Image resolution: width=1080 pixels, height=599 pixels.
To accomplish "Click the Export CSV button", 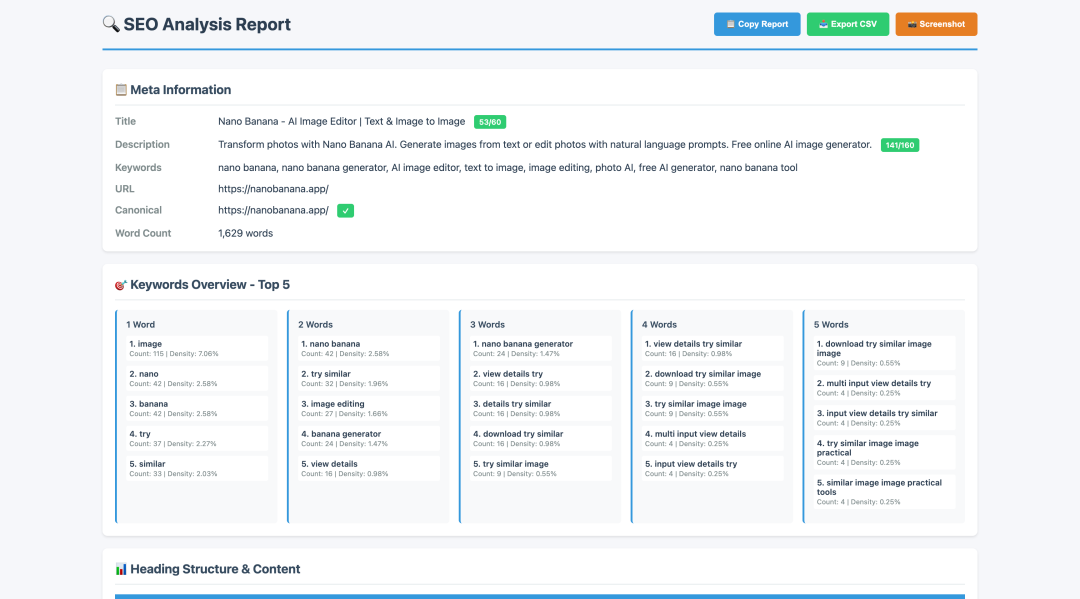I will click(848, 24).
